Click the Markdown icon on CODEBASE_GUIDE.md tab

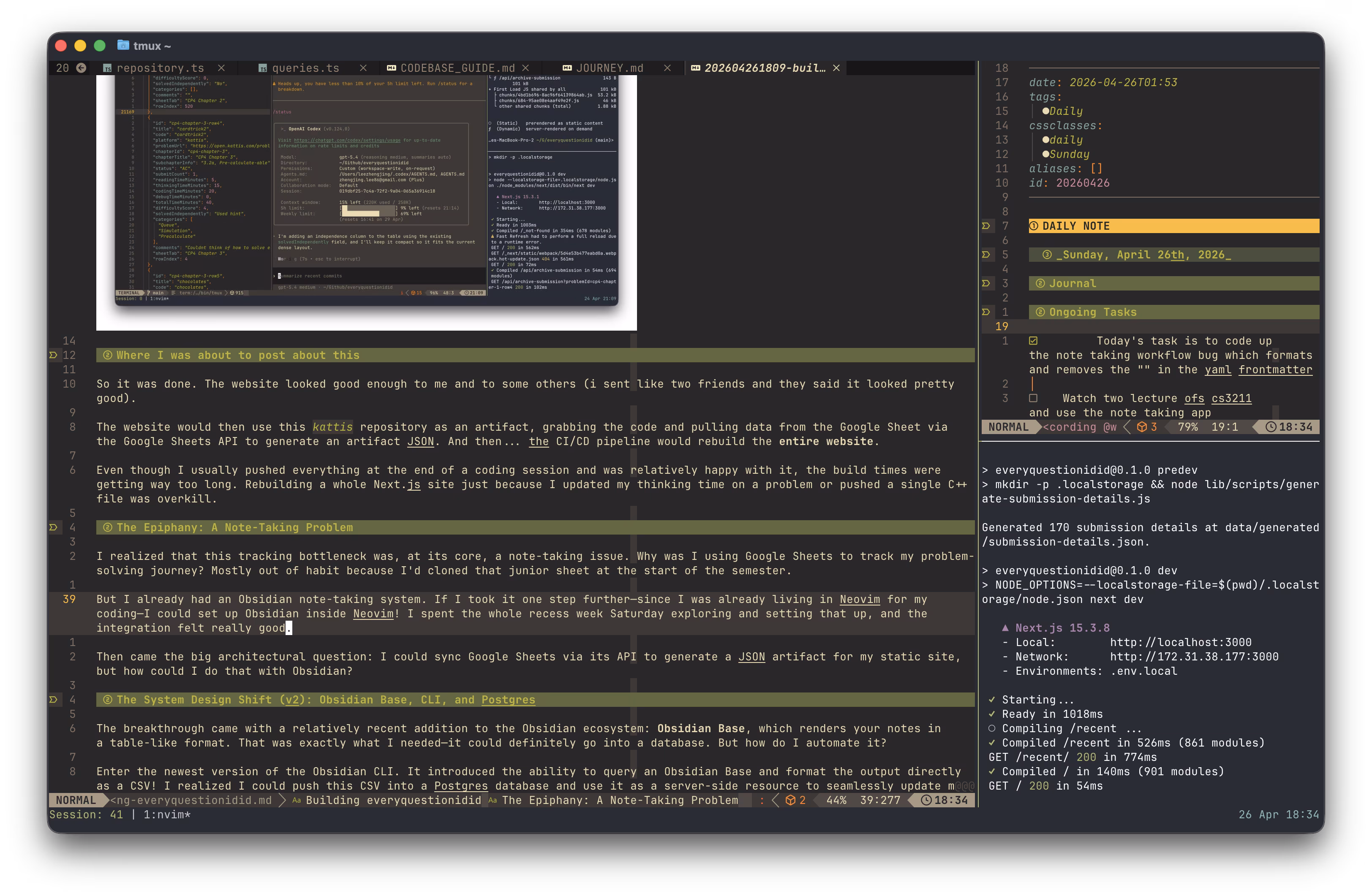[392, 68]
